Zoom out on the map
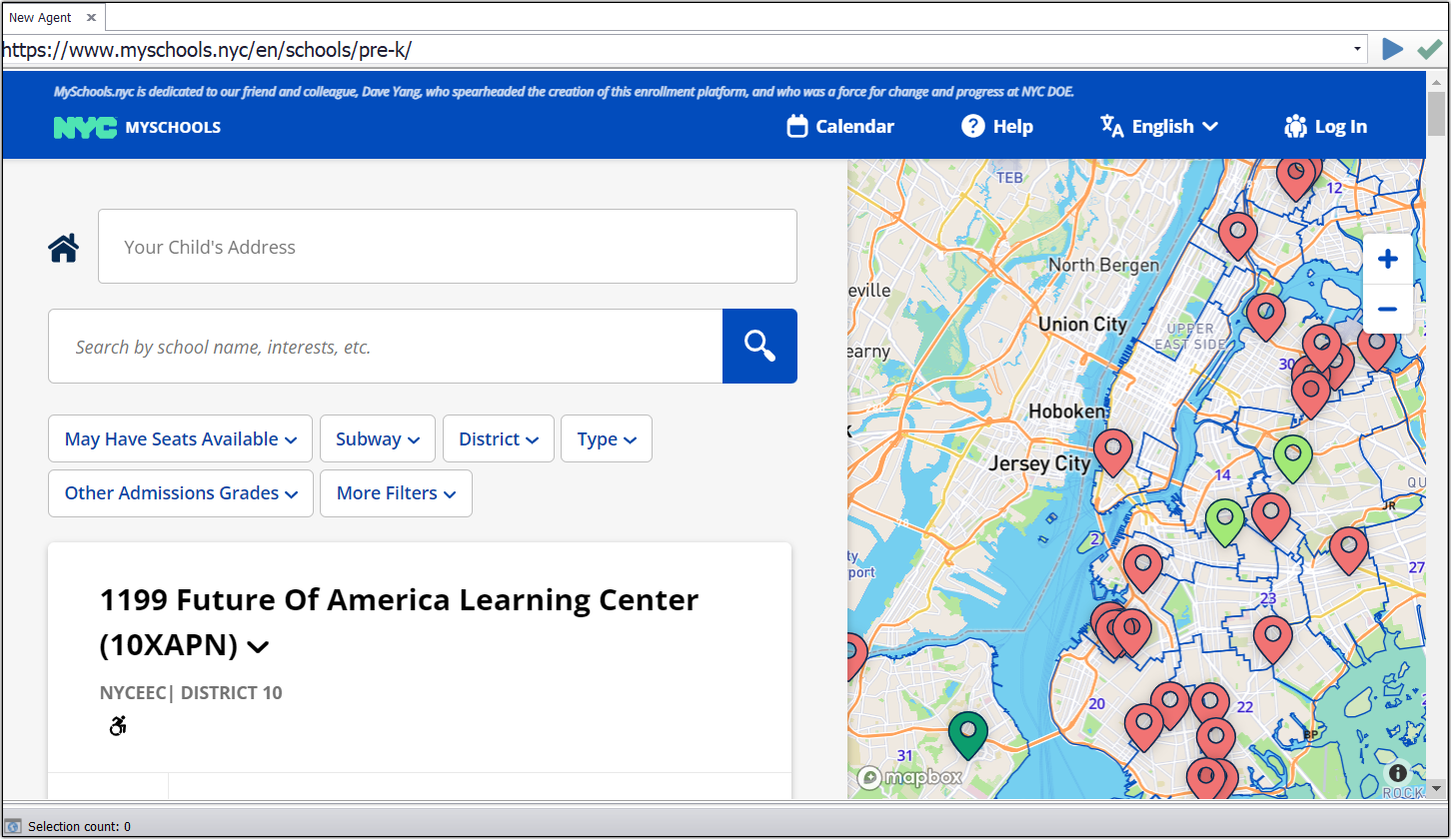The image size is (1452, 840). (x=1387, y=310)
